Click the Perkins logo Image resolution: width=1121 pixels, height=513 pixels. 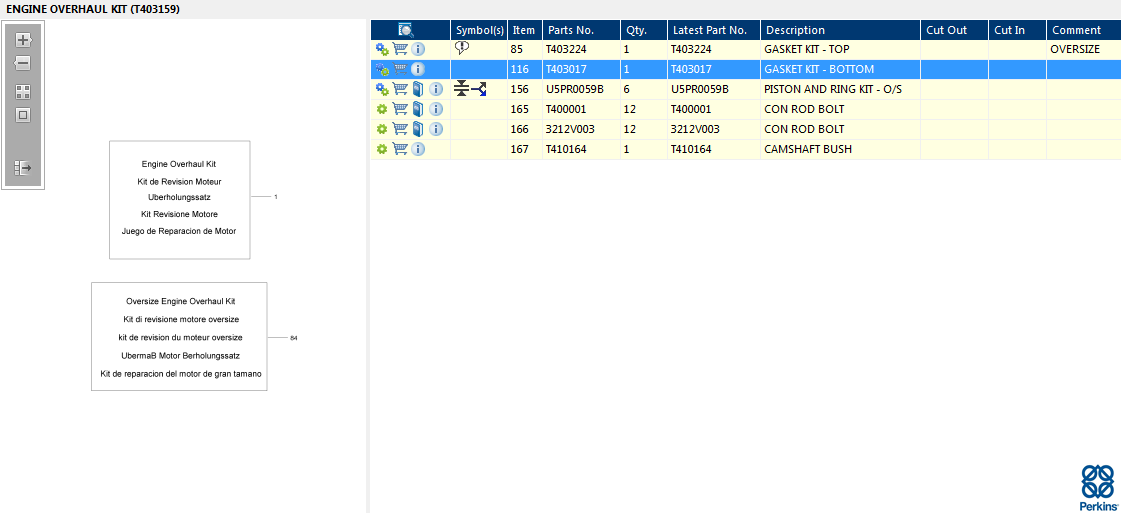pos(1097,487)
